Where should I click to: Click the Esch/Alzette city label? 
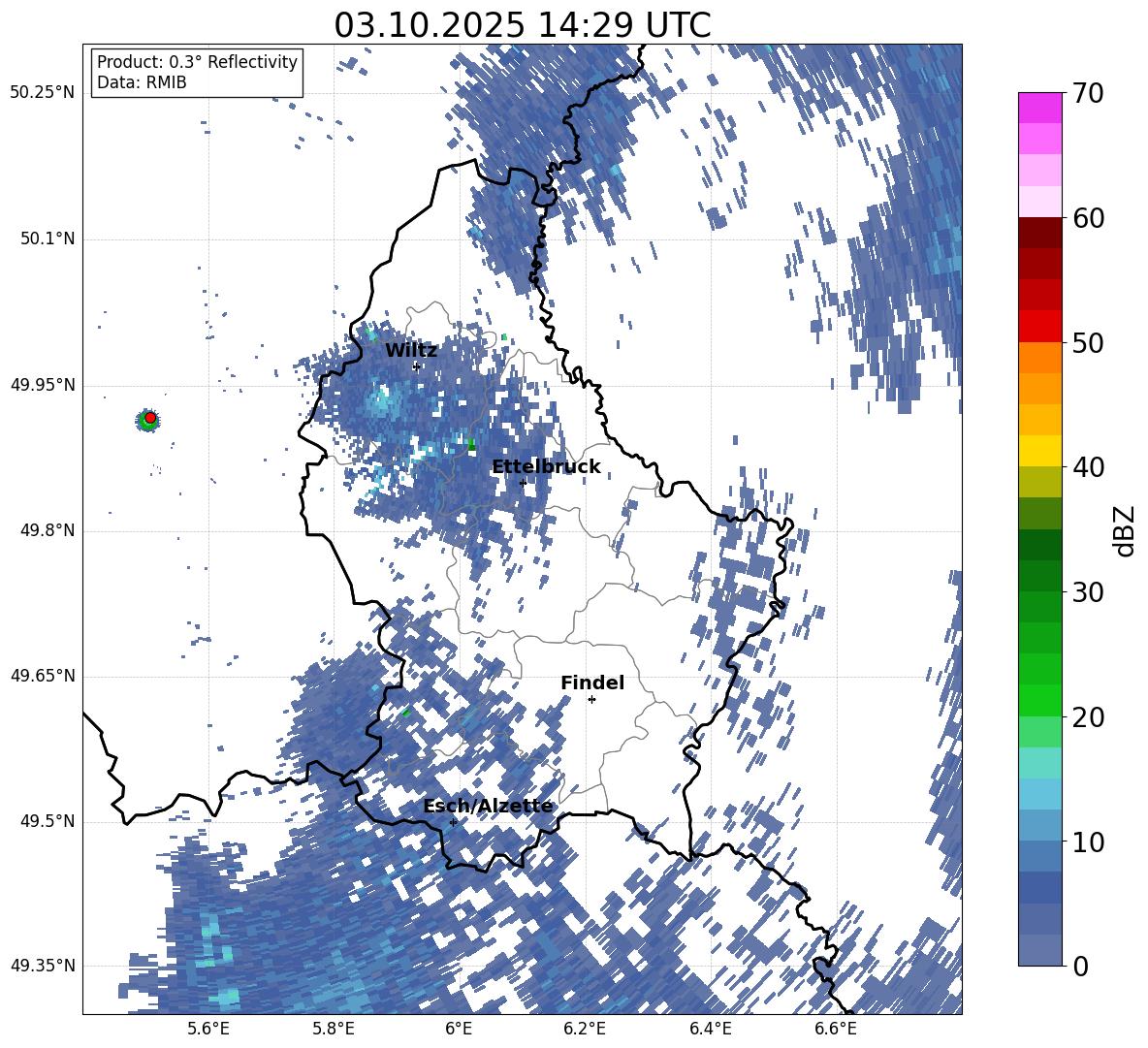point(488,806)
